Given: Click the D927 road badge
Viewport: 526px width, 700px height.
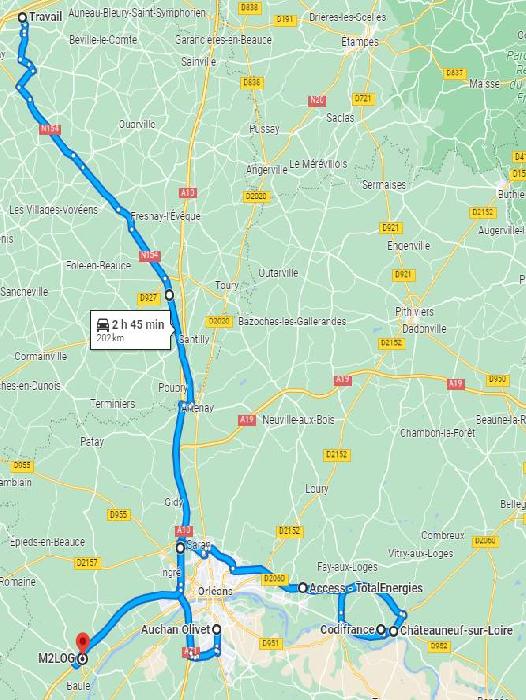Looking at the screenshot, I should 148,297.
